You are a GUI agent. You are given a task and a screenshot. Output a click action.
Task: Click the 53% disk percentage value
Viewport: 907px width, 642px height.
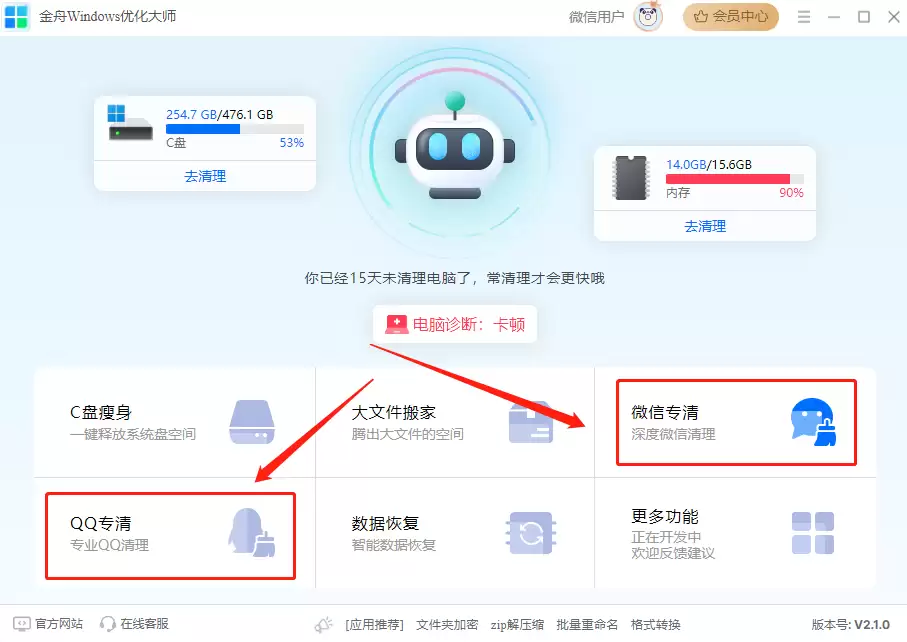click(292, 143)
